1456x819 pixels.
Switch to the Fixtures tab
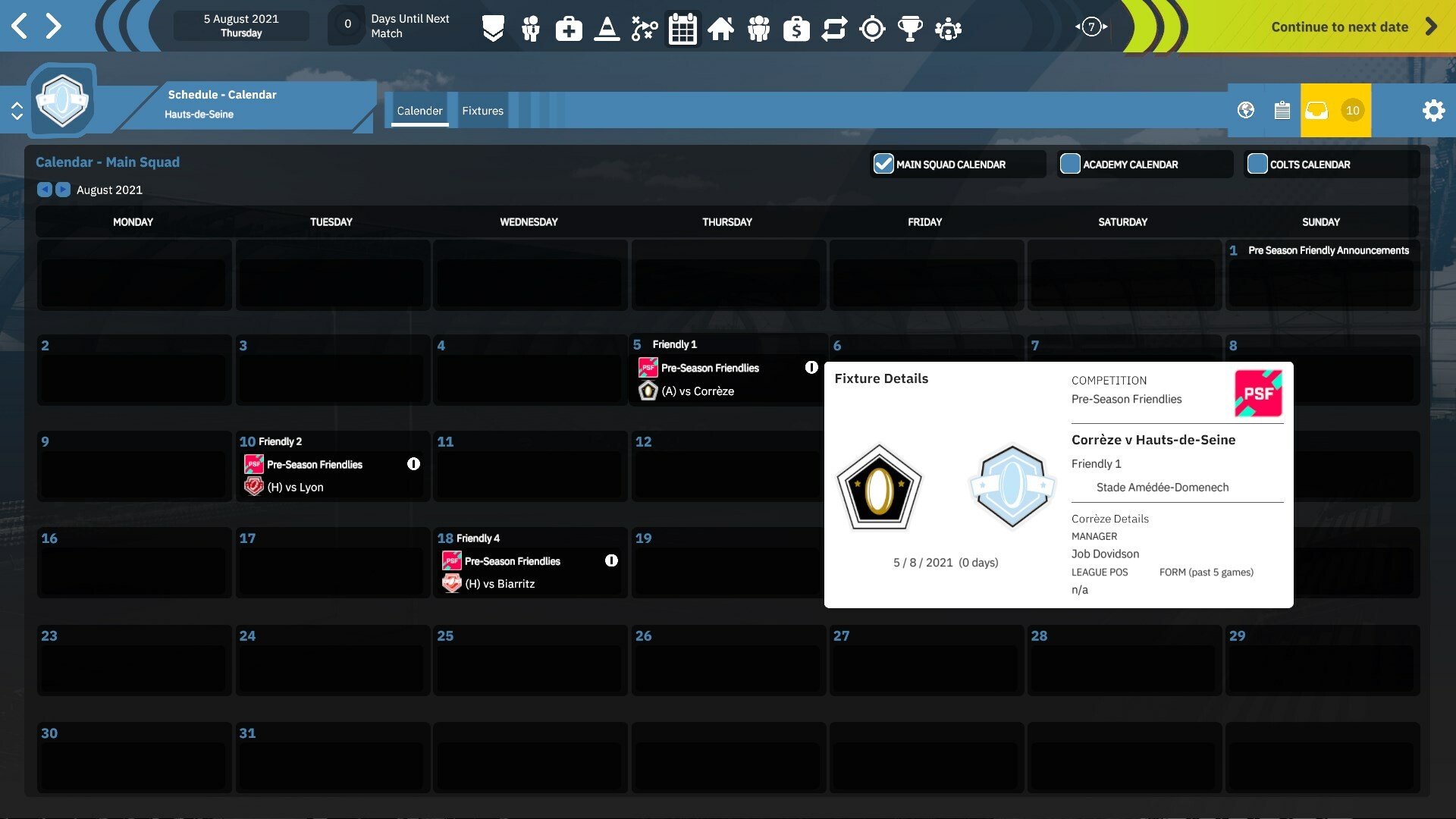click(482, 111)
